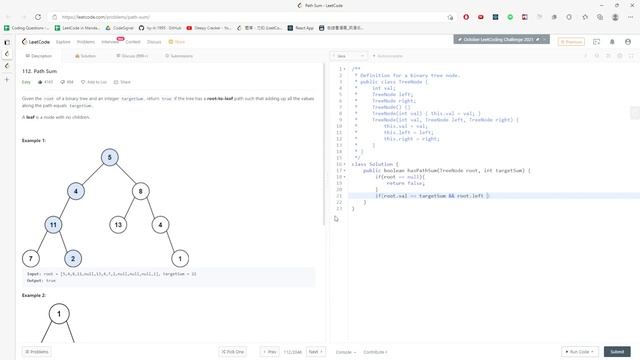Switch to the Description tab
The width and height of the screenshot is (640, 360).
[39, 56]
